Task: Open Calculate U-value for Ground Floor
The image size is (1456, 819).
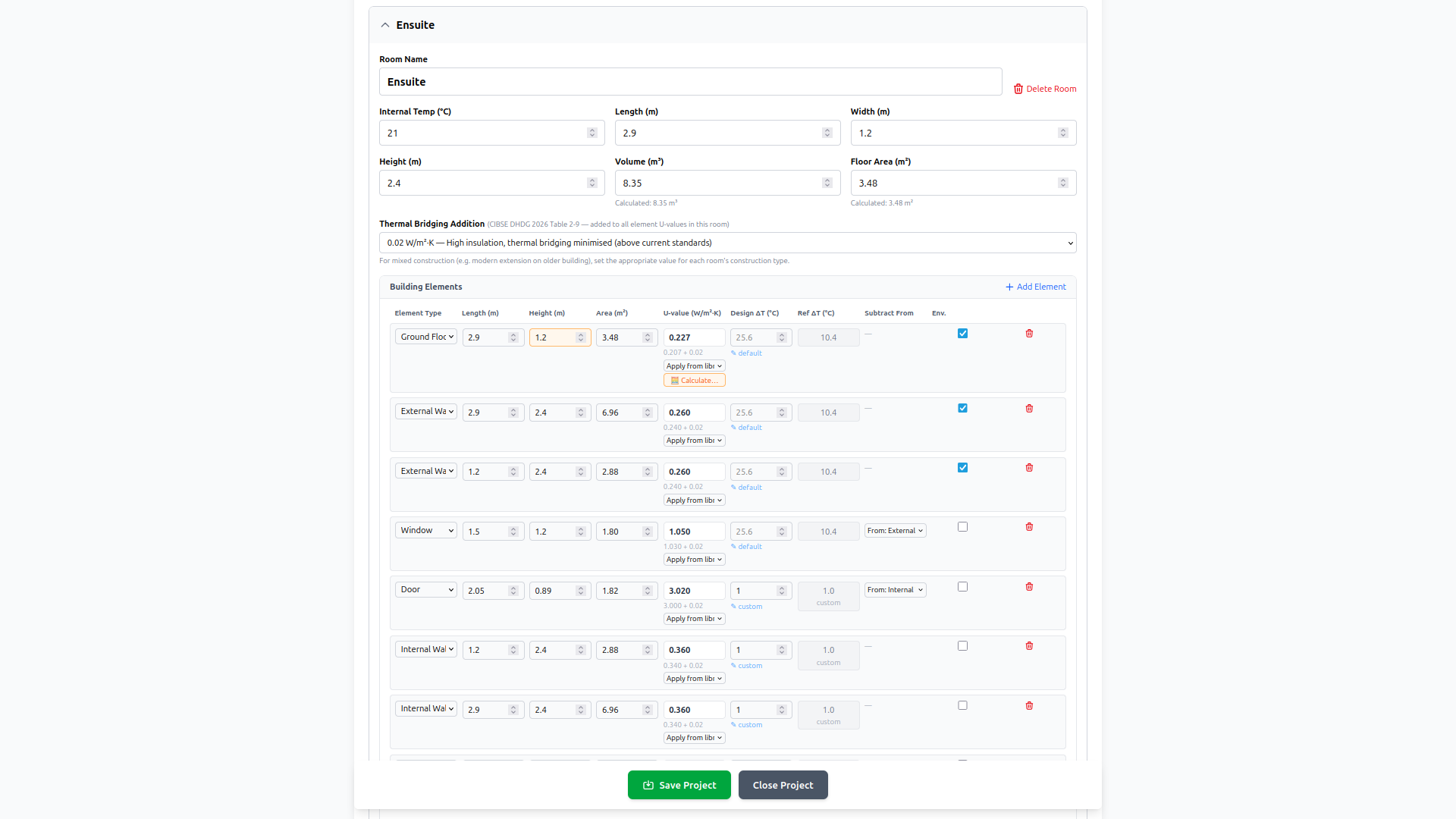Action: tap(694, 381)
